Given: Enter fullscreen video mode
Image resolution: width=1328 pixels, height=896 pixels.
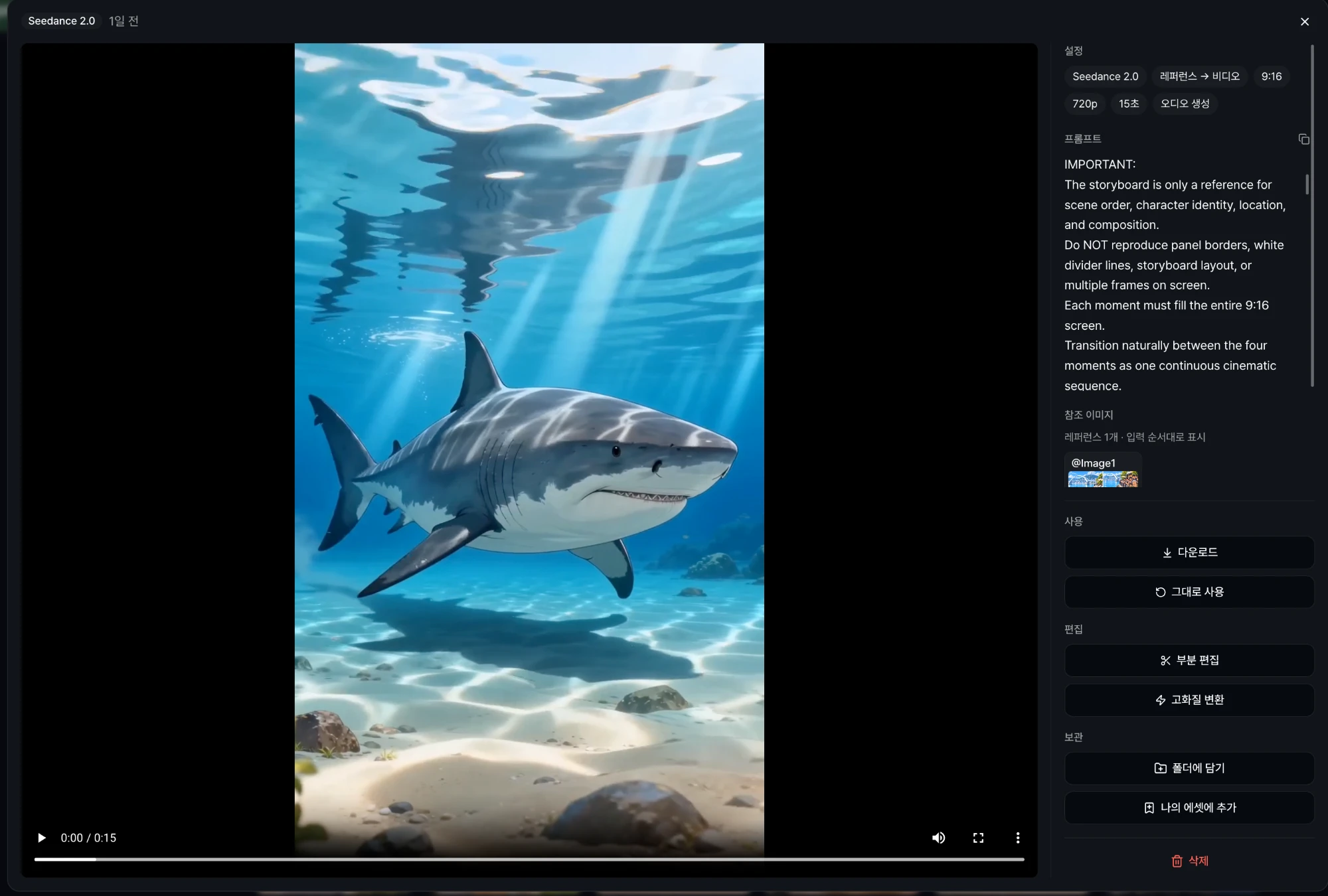Looking at the screenshot, I should (978, 838).
